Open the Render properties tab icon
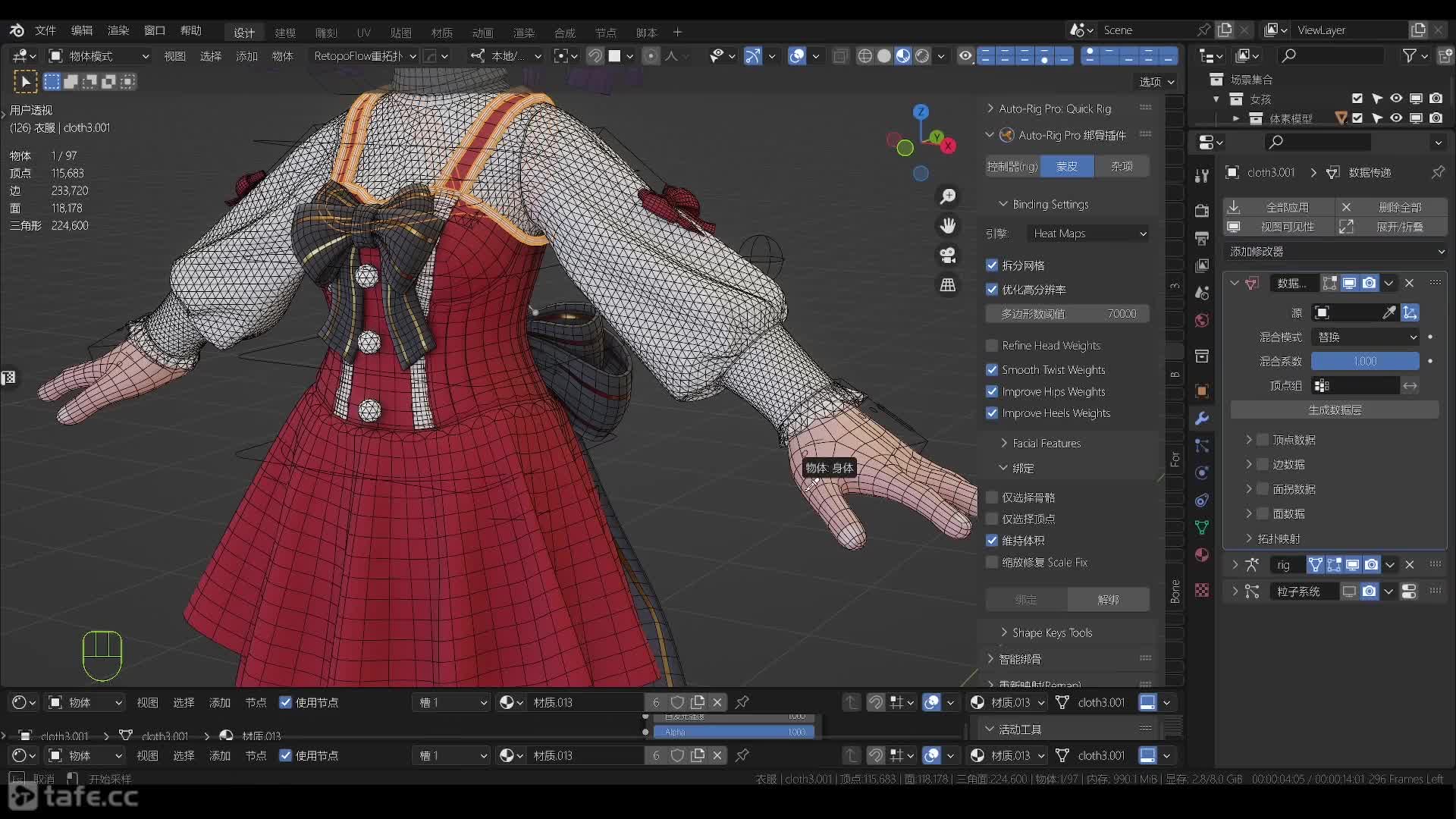This screenshot has height=819, width=1456. pos(1202,211)
